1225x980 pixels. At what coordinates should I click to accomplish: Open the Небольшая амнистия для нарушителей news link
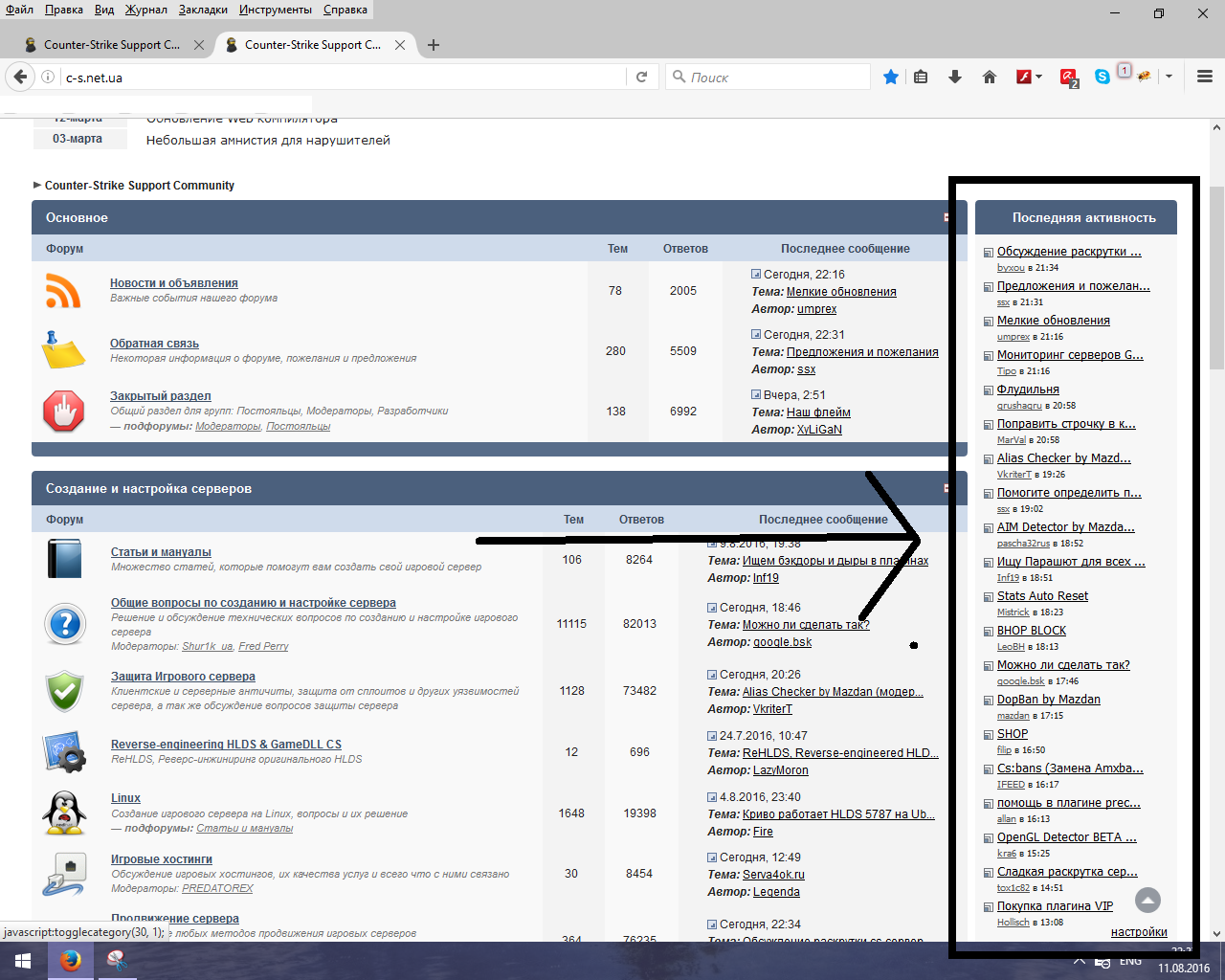point(268,140)
